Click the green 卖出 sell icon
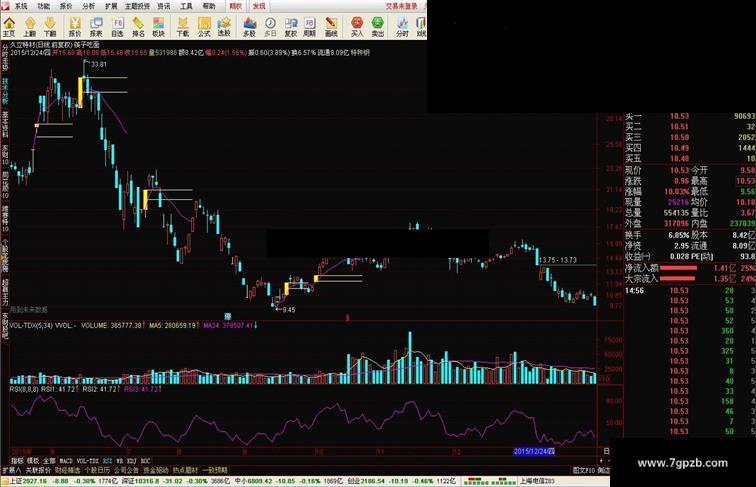Screen dimensions: 756x487 pos(378,27)
